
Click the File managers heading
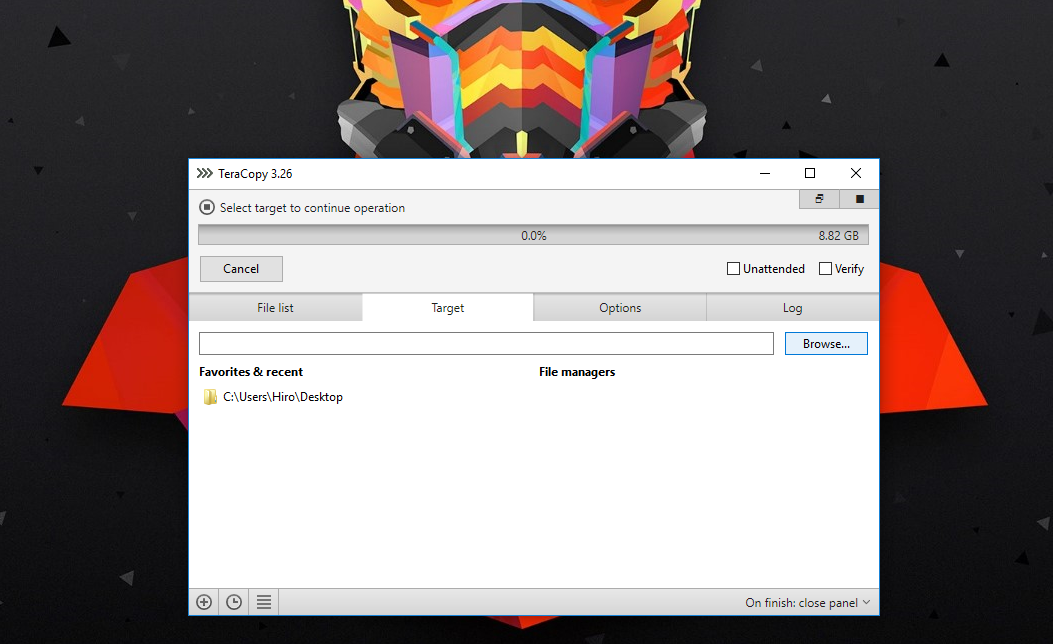tap(577, 371)
